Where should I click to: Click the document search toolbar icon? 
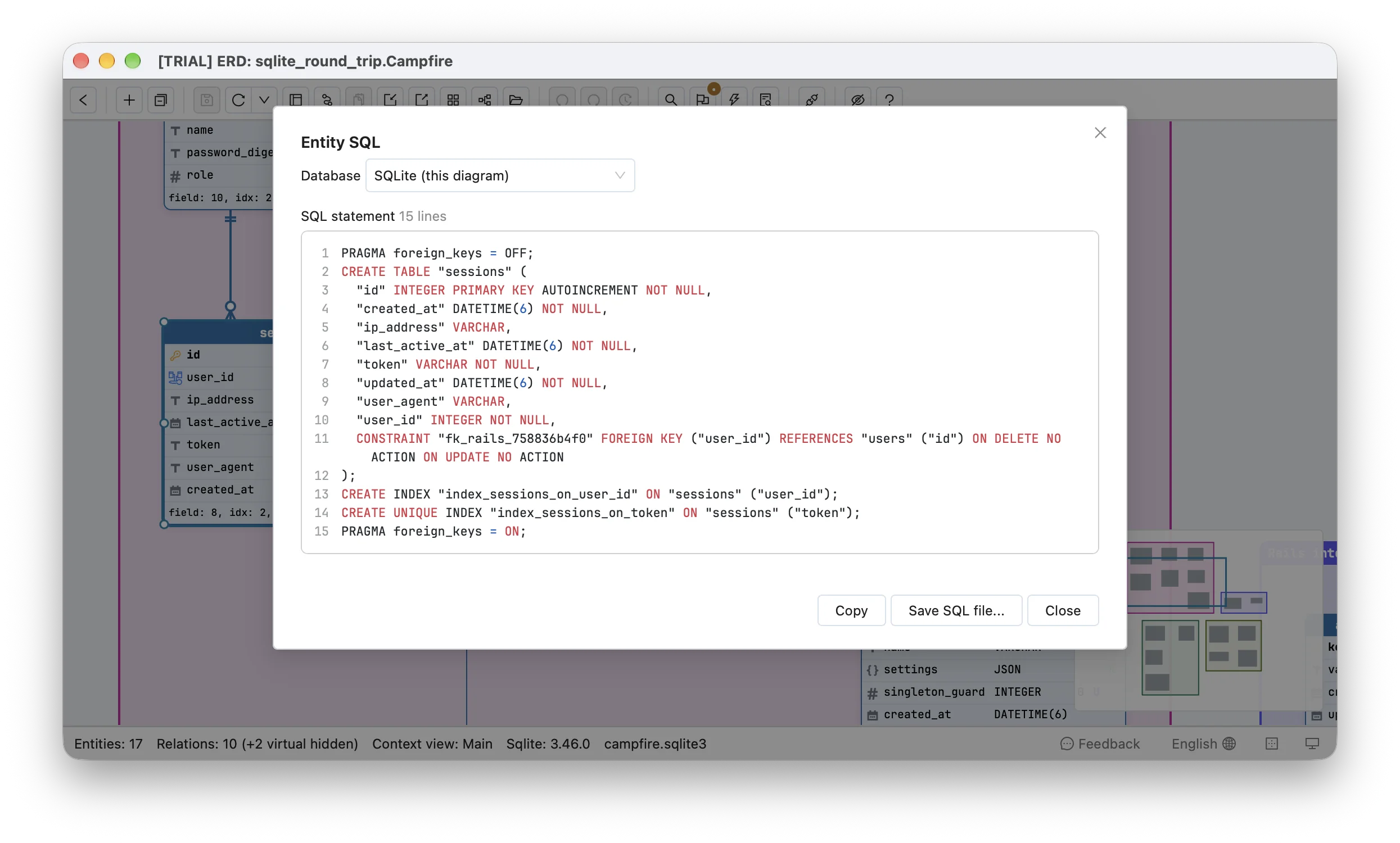765,100
